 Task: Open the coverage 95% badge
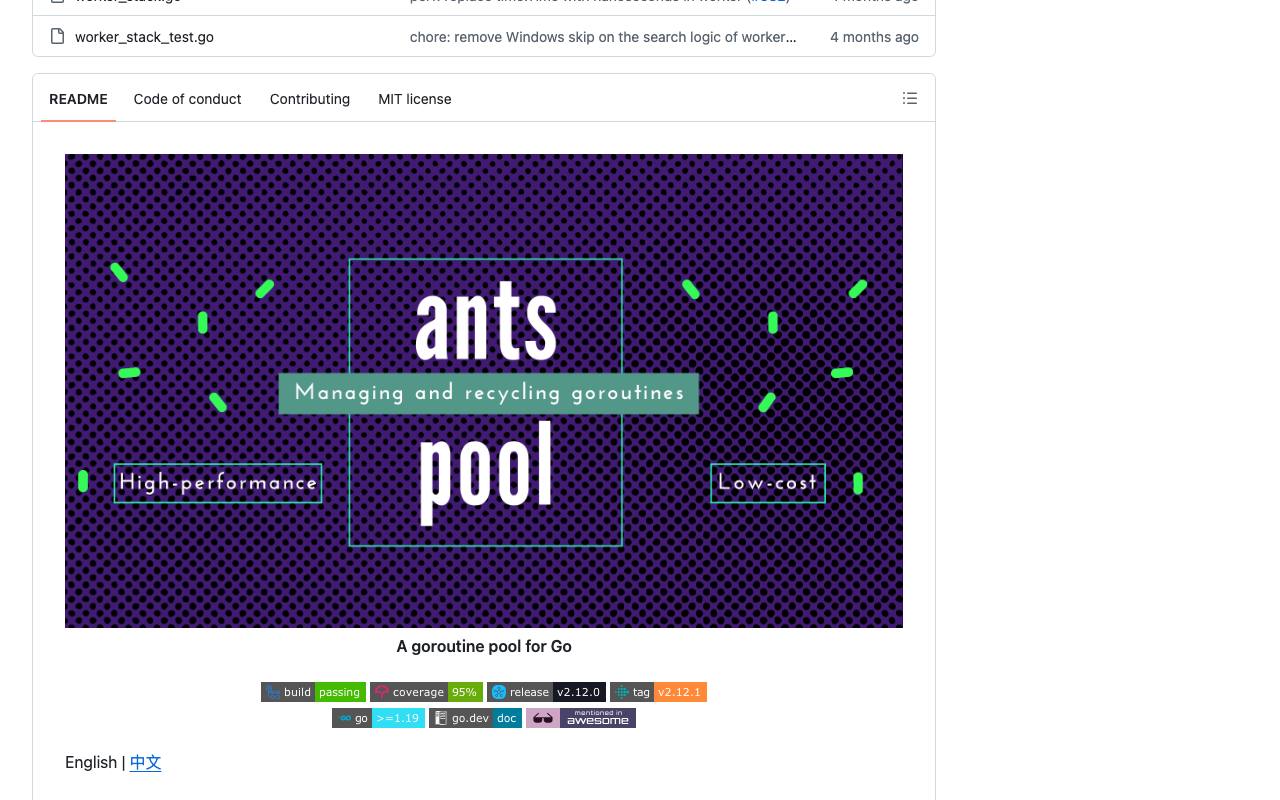[x=426, y=692]
